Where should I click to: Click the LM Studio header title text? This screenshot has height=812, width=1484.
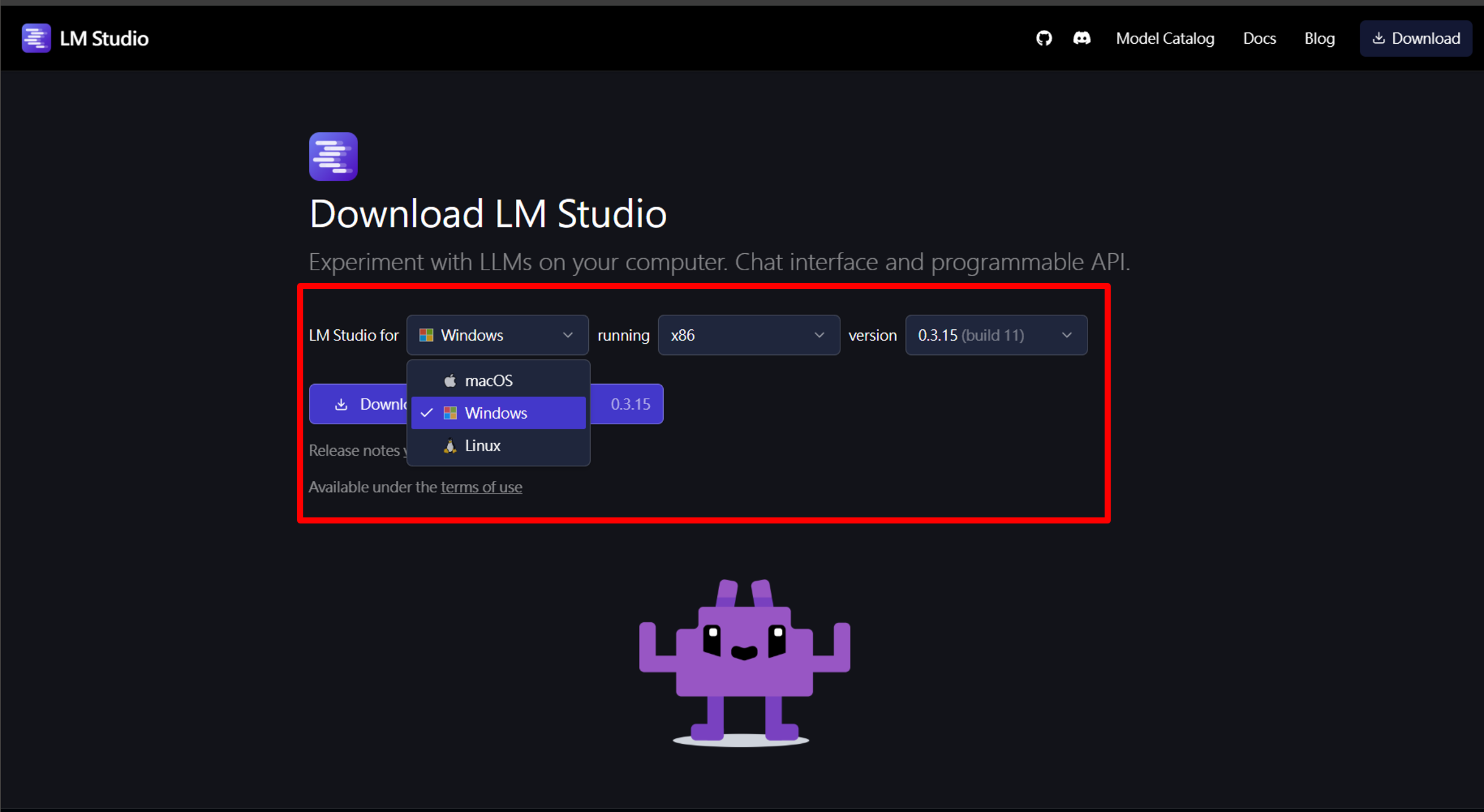click(104, 38)
